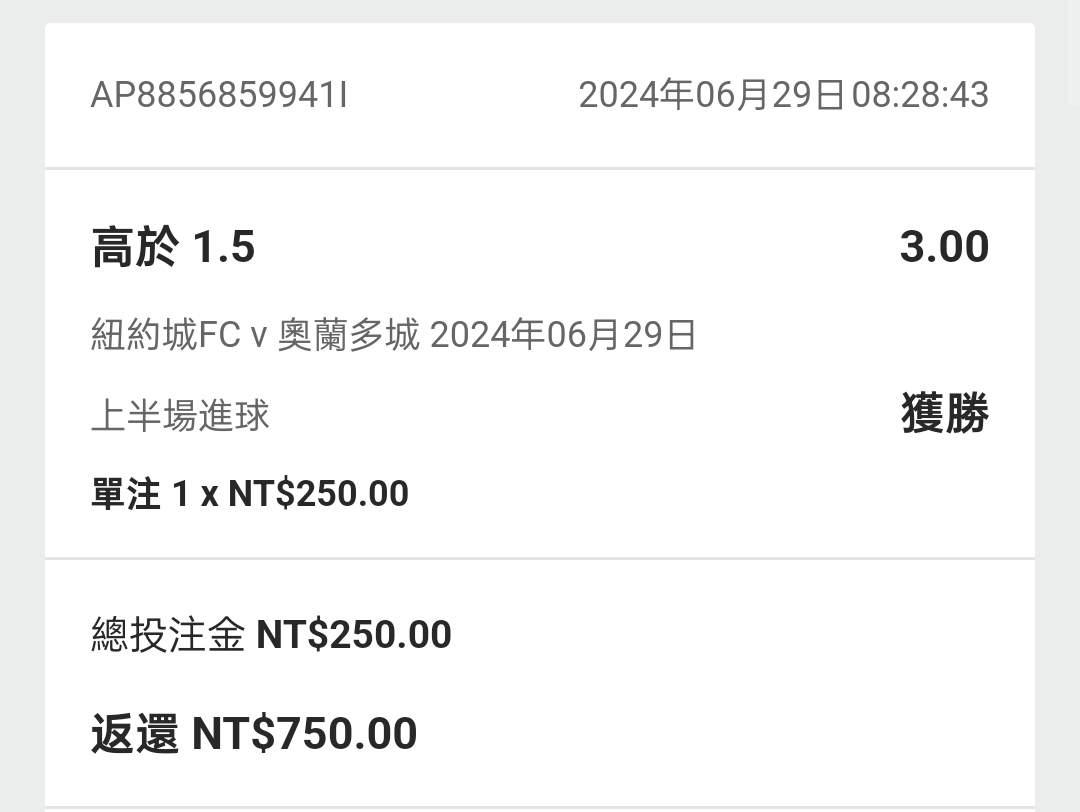Click the 單注 bet type label
This screenshot has width=1080, height=812.
coord(126,494)
